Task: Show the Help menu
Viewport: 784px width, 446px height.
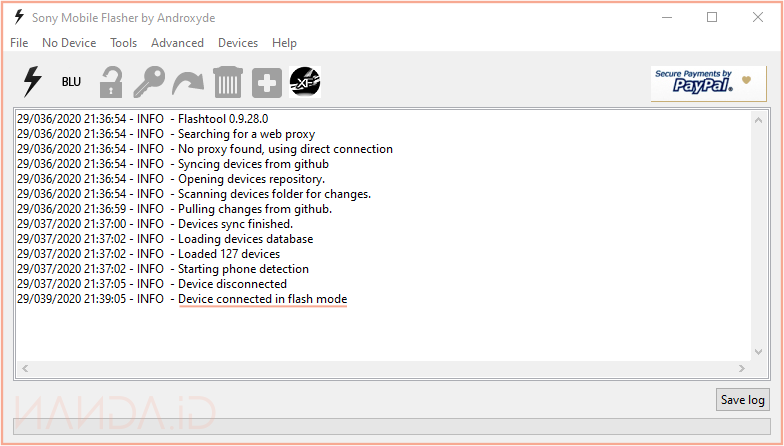Action: 284,43
